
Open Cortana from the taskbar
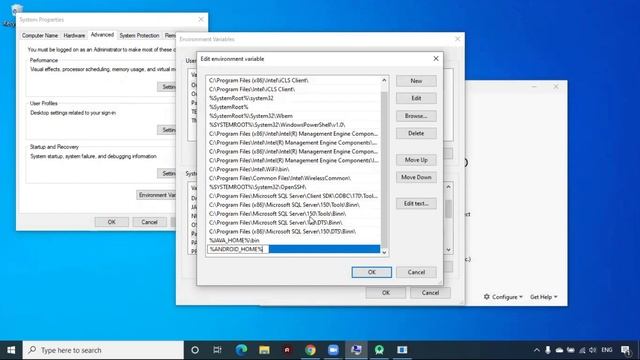[195, 350]
